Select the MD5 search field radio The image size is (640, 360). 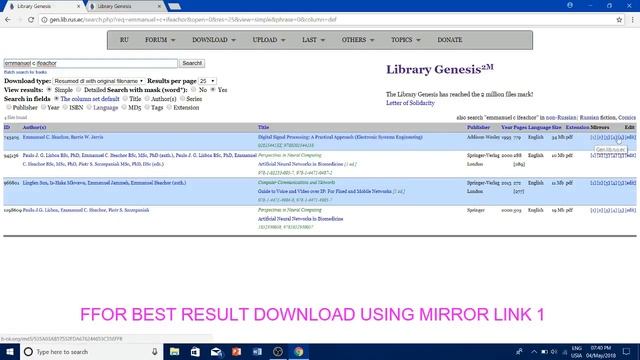[124, 107]
